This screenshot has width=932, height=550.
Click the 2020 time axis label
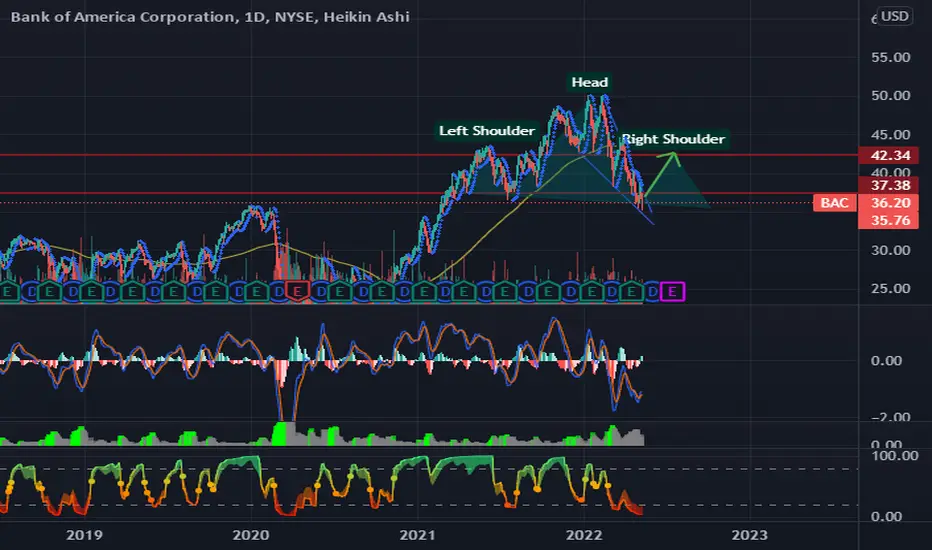click(251, 535)
